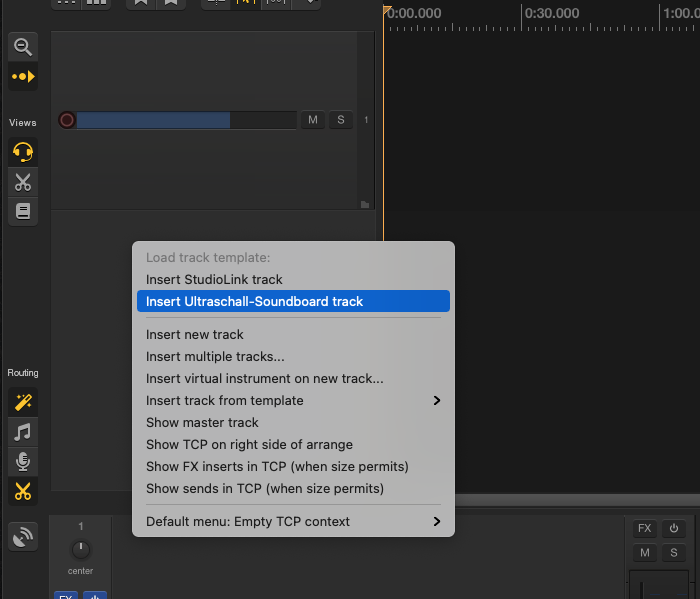Click the 0:00.000 mark on timeline ruler
This screenshot has height=599, width=700.
coord(414,13)
